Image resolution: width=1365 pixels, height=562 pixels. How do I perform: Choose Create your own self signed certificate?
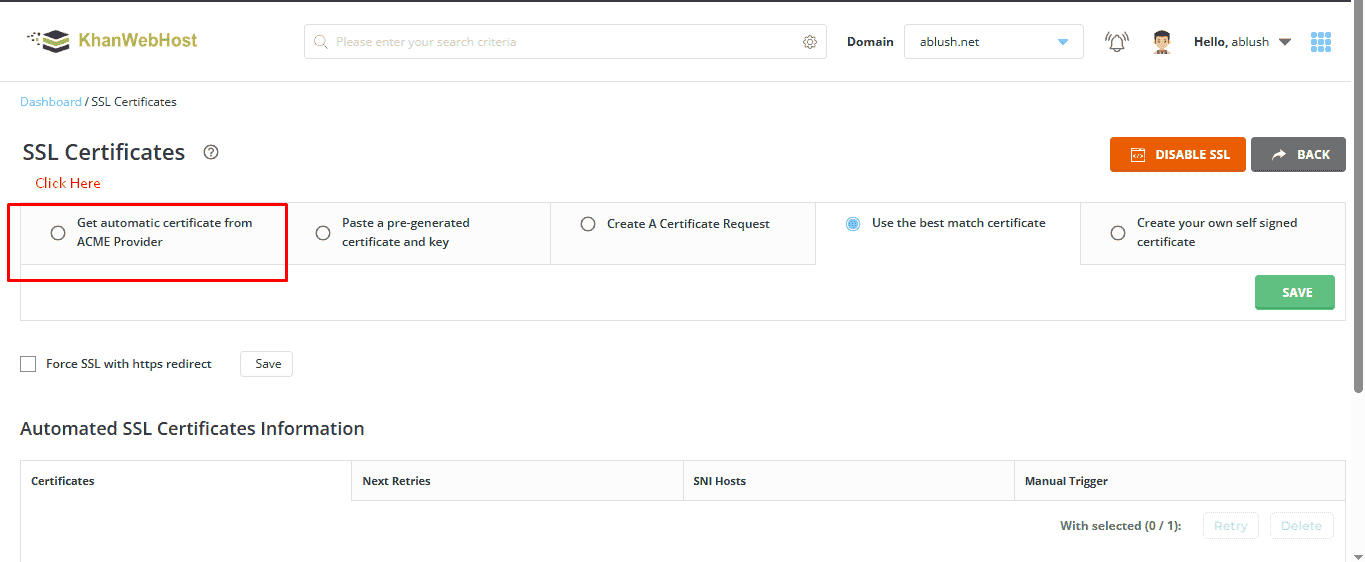(1118, 233)
